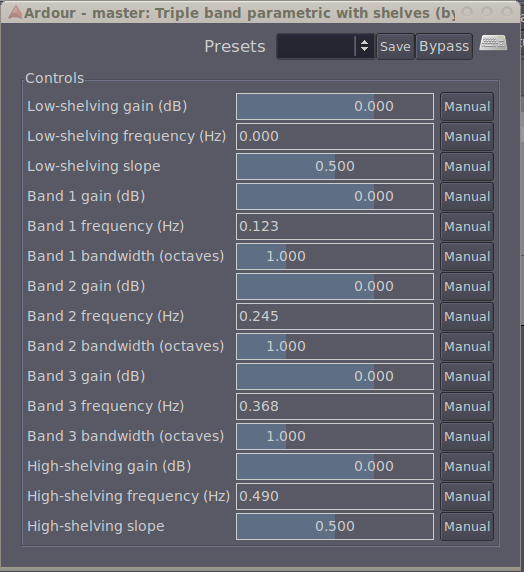Open Manual automation for Band 3 frequency
The width and height of the screenshot is (524, 572).
click(x=467, y=406)
